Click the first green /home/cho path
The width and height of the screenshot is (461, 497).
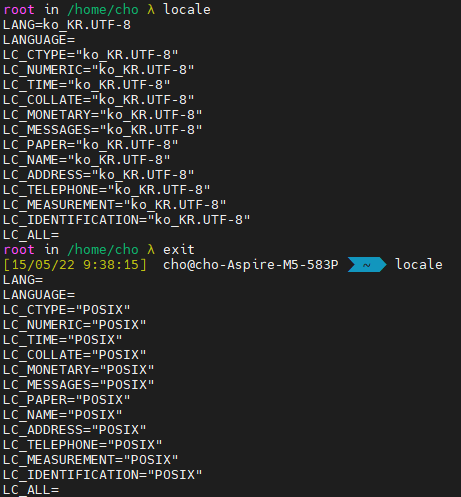pos(103,10)
